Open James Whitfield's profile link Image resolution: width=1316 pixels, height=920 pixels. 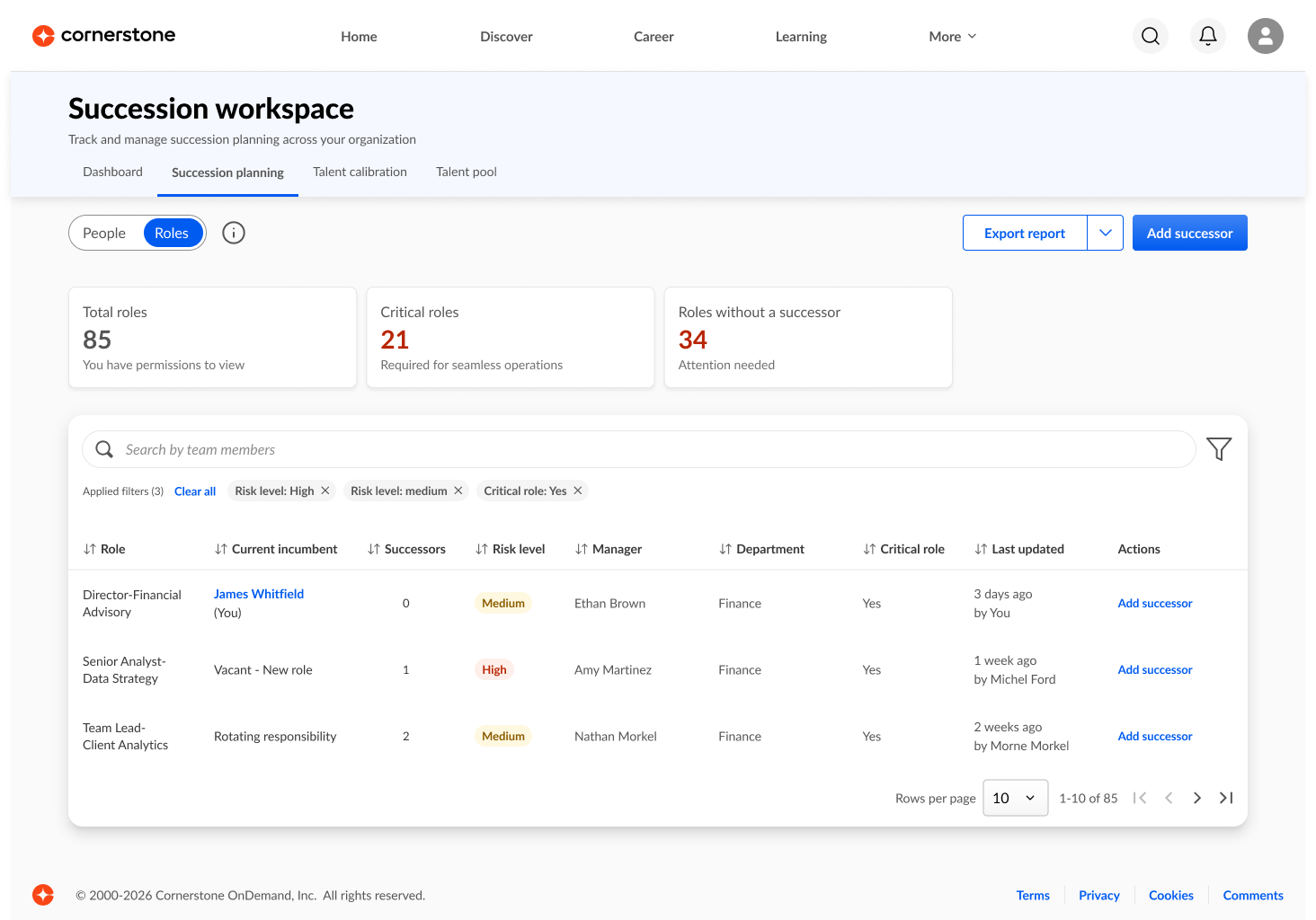pos(259,594)
